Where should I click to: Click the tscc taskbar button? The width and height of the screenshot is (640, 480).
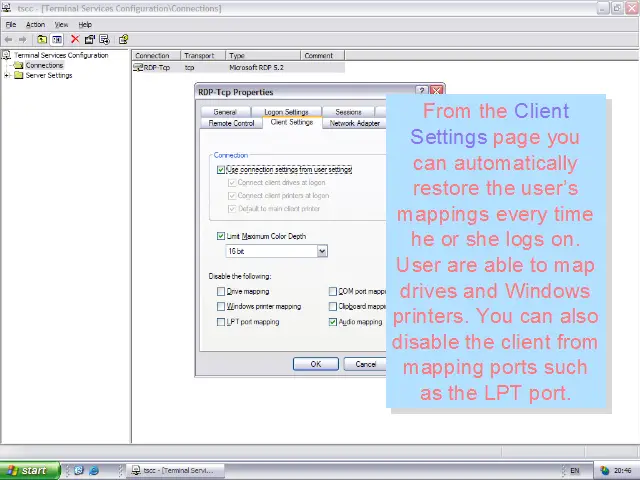[175, 471]
